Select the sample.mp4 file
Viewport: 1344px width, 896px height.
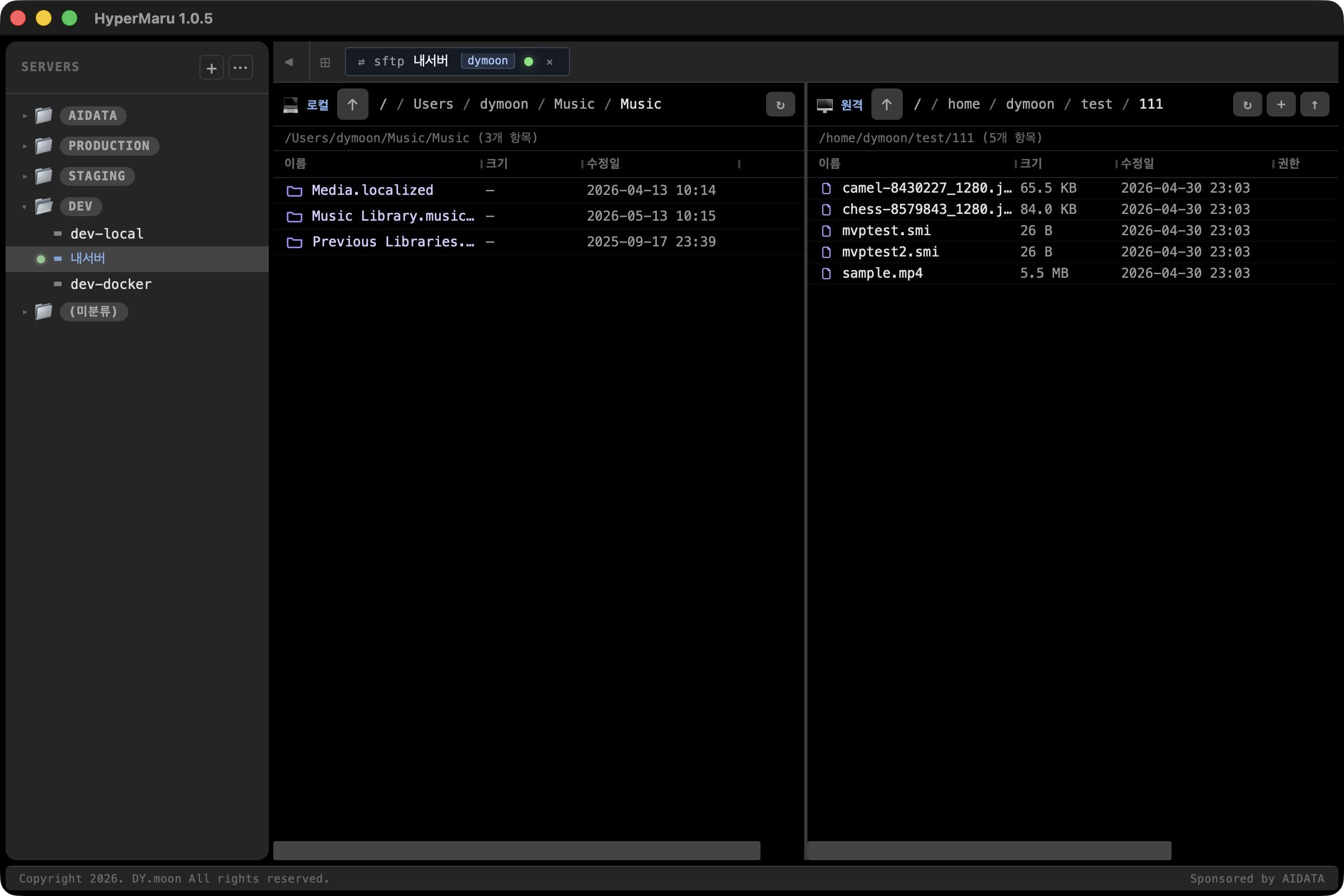pos(1072,273)
